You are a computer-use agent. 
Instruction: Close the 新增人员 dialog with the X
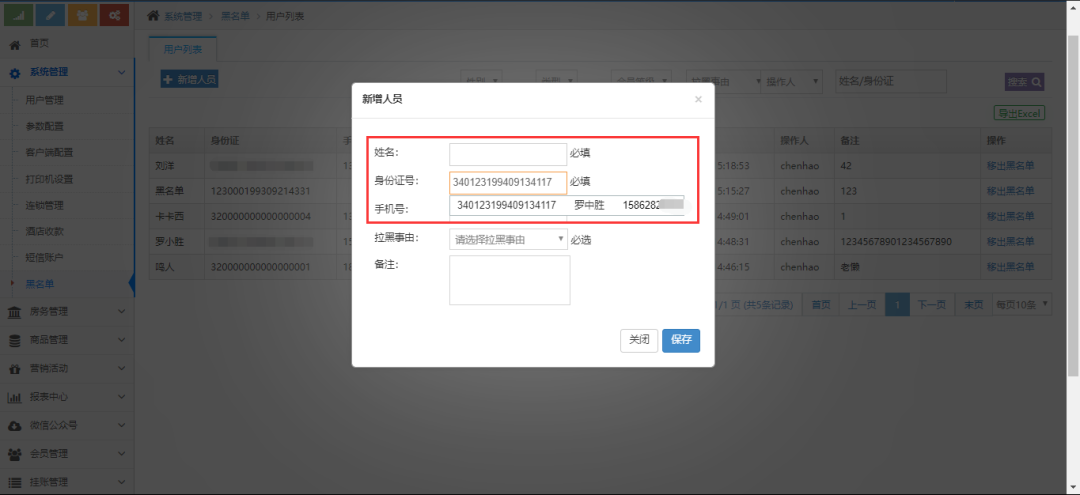pyautogui.click(x=698, y=99)
